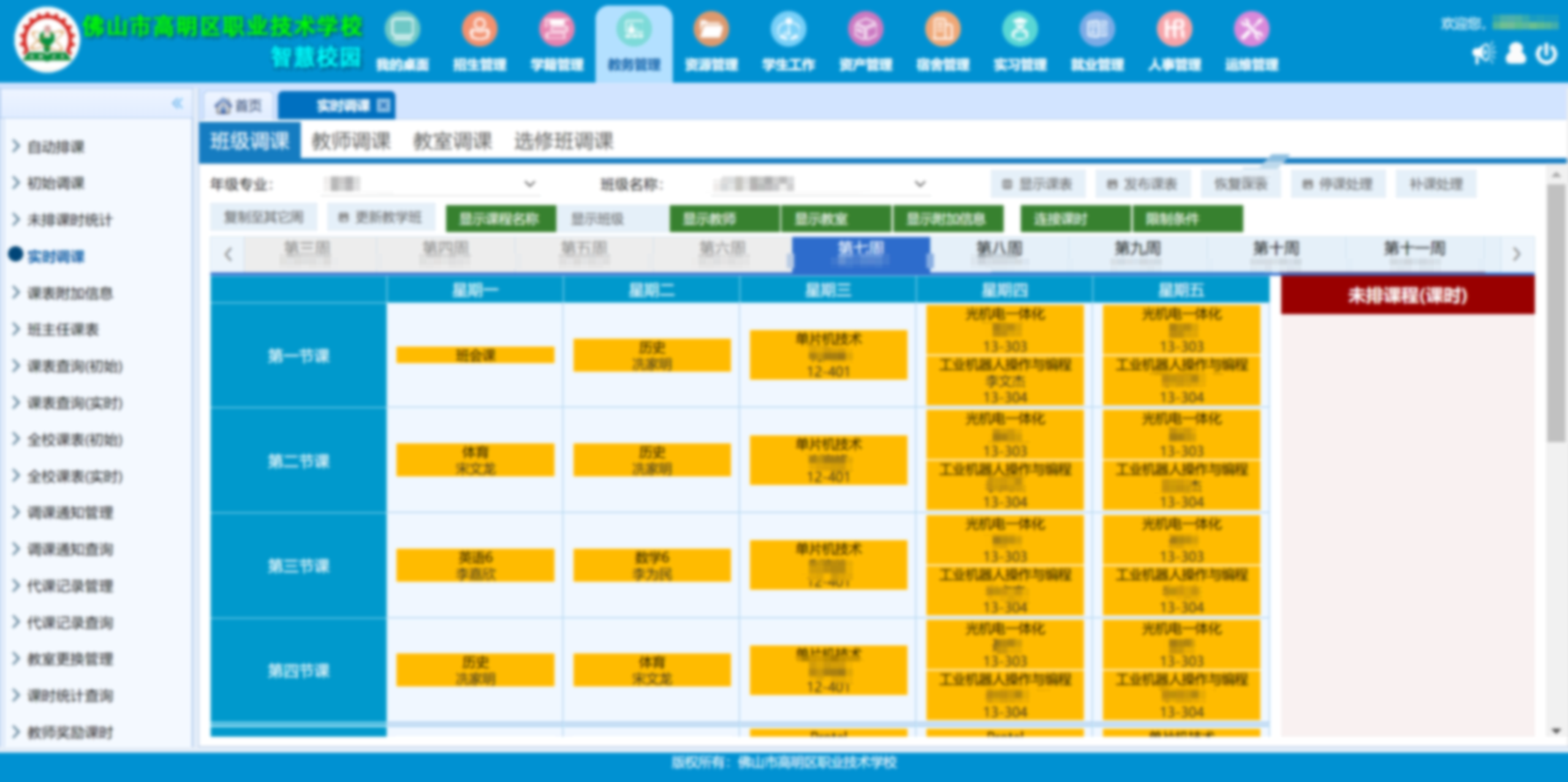Collapse the left sidebar double-arrow icon
This screenshot has width=1568, height=782.
pyautogui.click(x=177, y=103)
